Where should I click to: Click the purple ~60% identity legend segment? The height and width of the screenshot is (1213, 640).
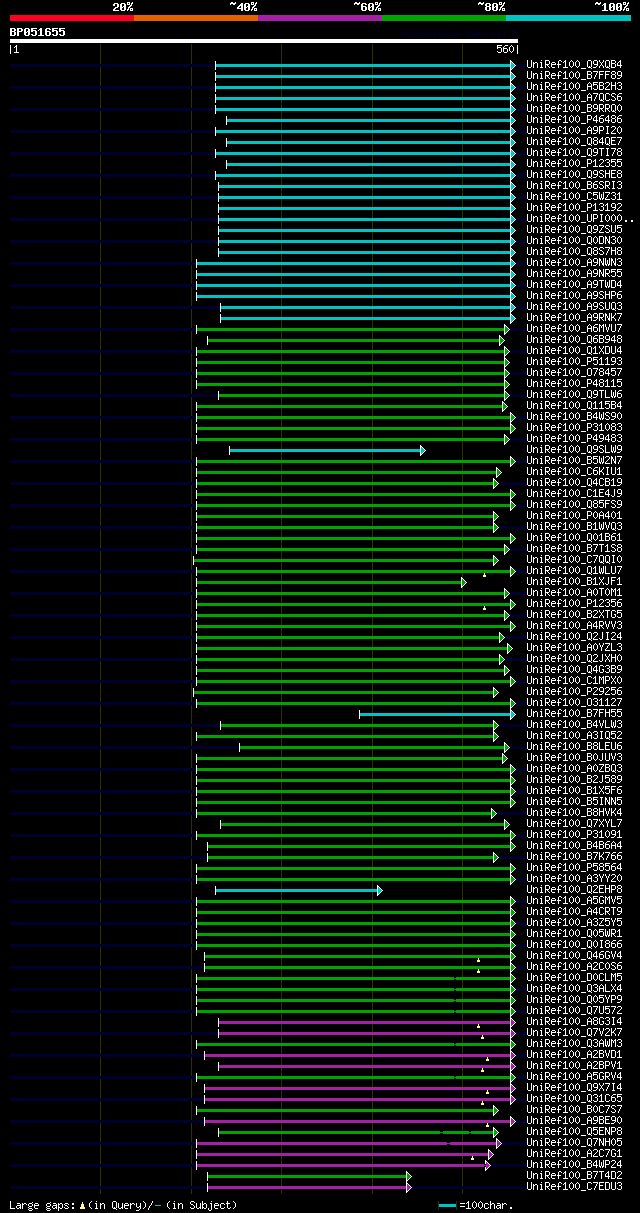pos(320,18)
